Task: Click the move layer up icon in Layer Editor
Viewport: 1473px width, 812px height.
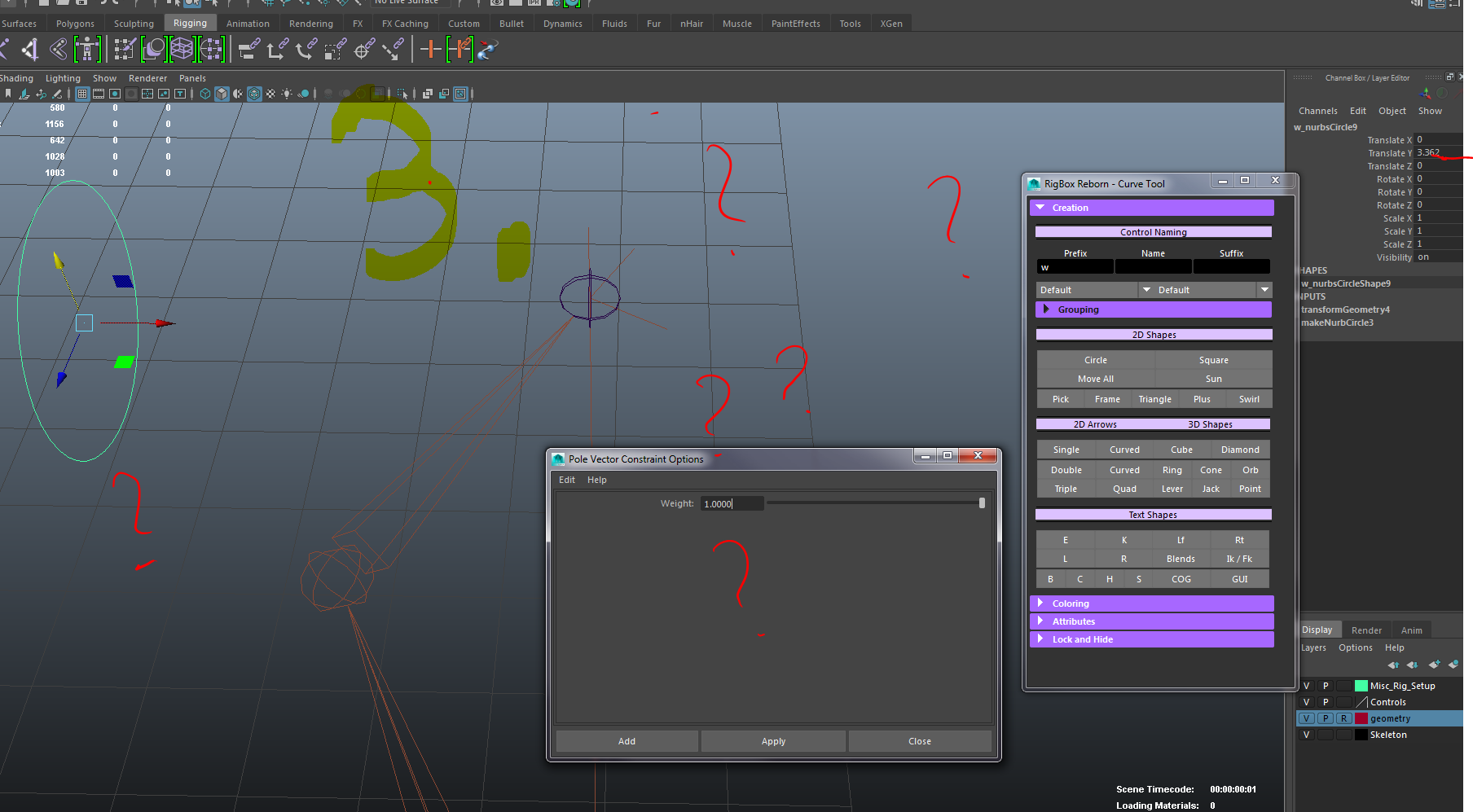Action: click(x=1393, y=665)
